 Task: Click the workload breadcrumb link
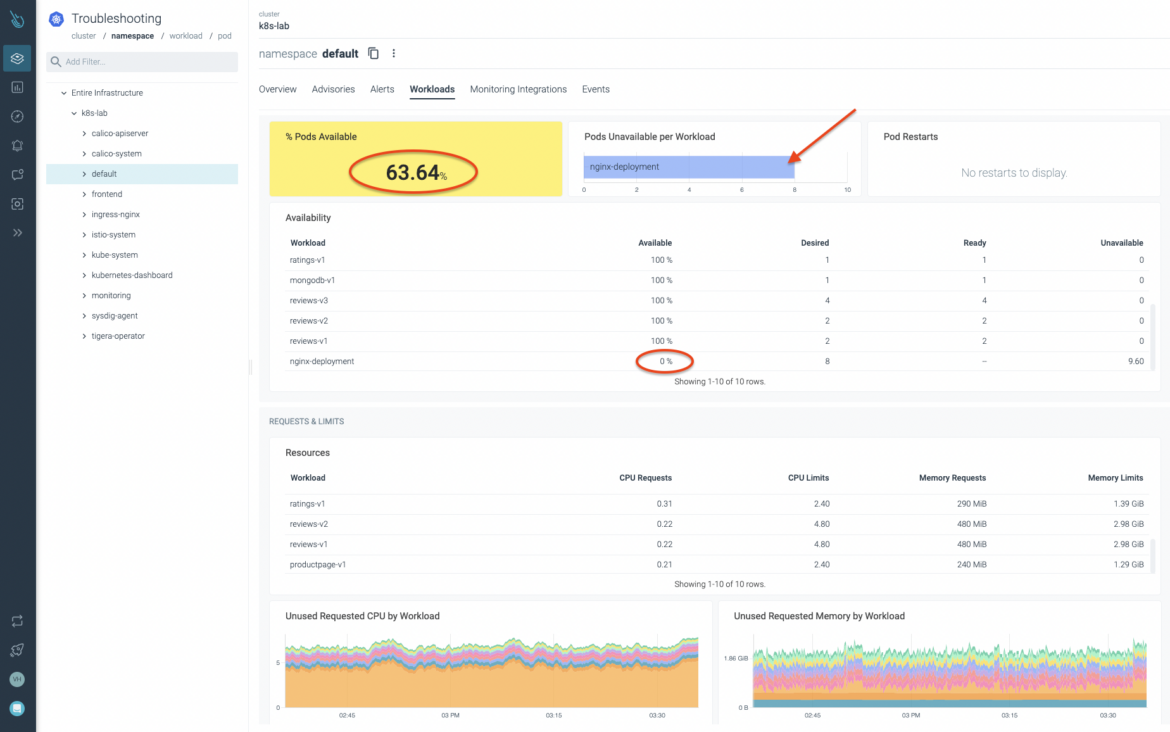pyautogui.click(x=186, y=36)
